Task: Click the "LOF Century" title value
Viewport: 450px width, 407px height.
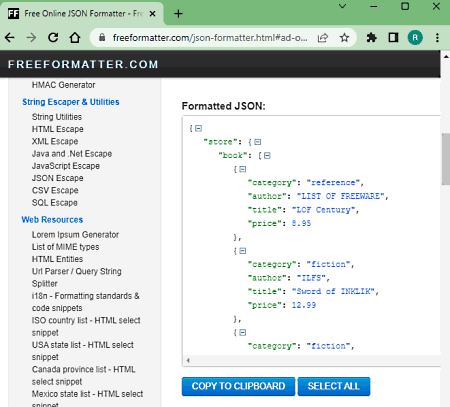Action: click(x=323, y=210)
